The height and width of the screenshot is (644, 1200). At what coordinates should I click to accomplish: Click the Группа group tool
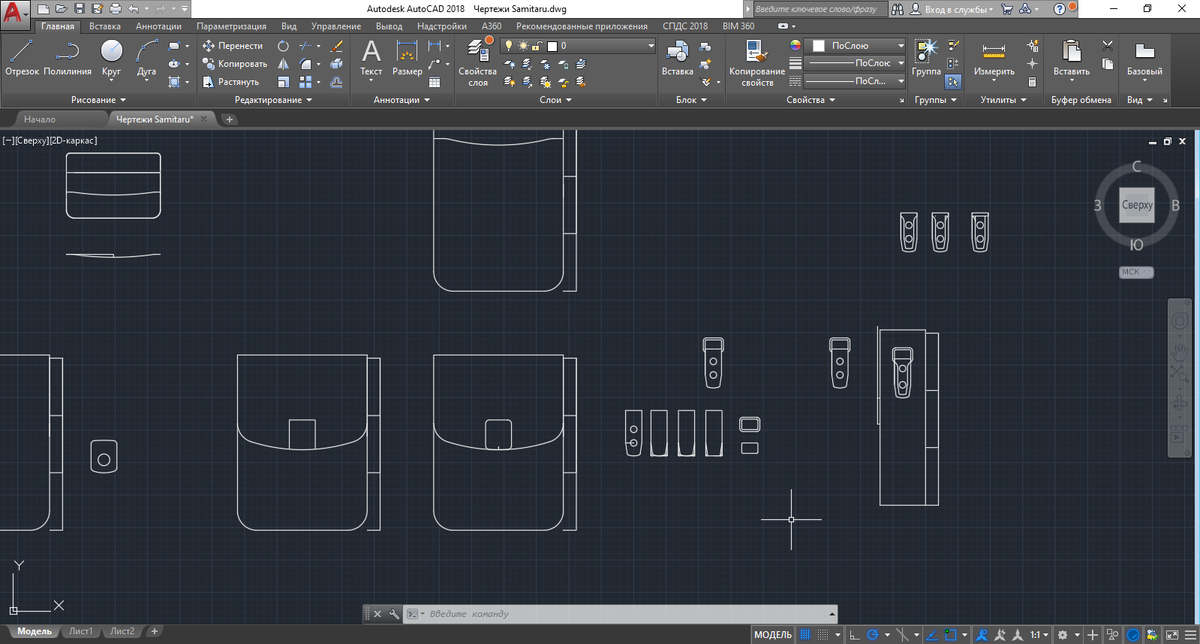(x=926, y=58)
